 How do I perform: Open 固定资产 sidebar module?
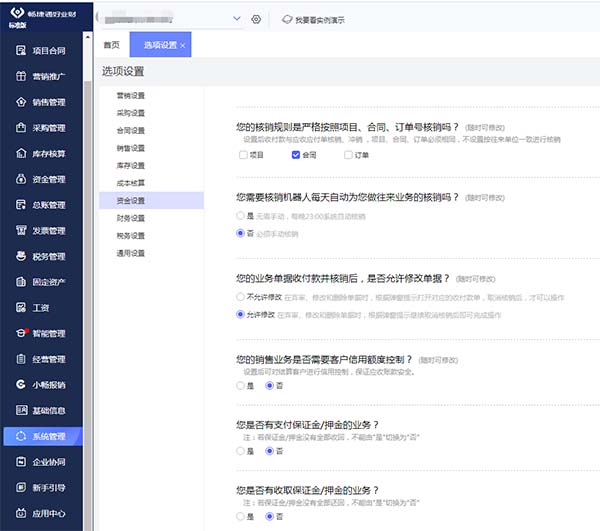(48, 282)
